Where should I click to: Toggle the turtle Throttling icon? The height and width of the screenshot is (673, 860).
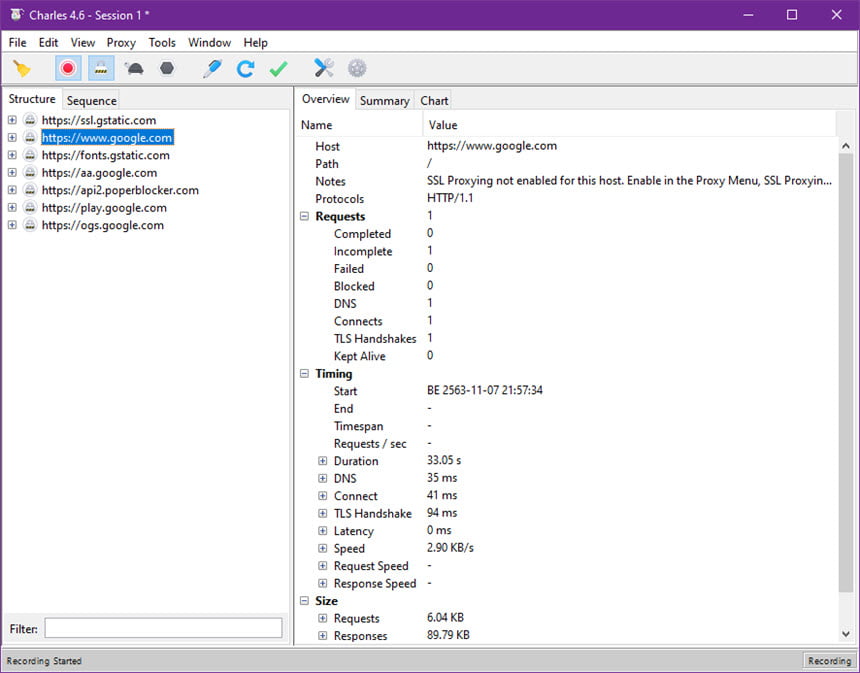pyautogui.click(x=134, y=69)
